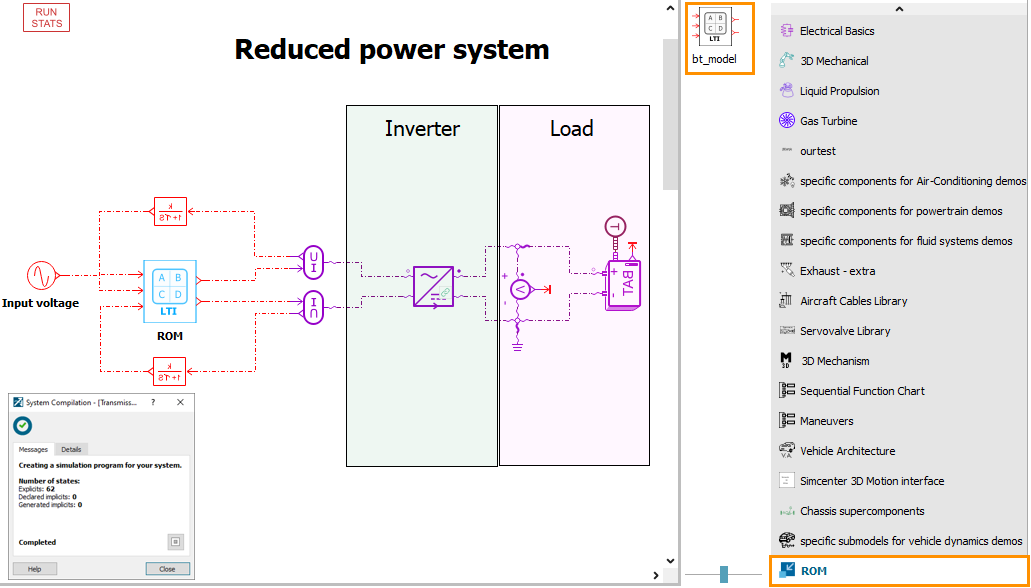The height and width of the screenshot is (588, 1031).
Task: Click Help in the compilation dialog
Action: [x=34, y=568]
